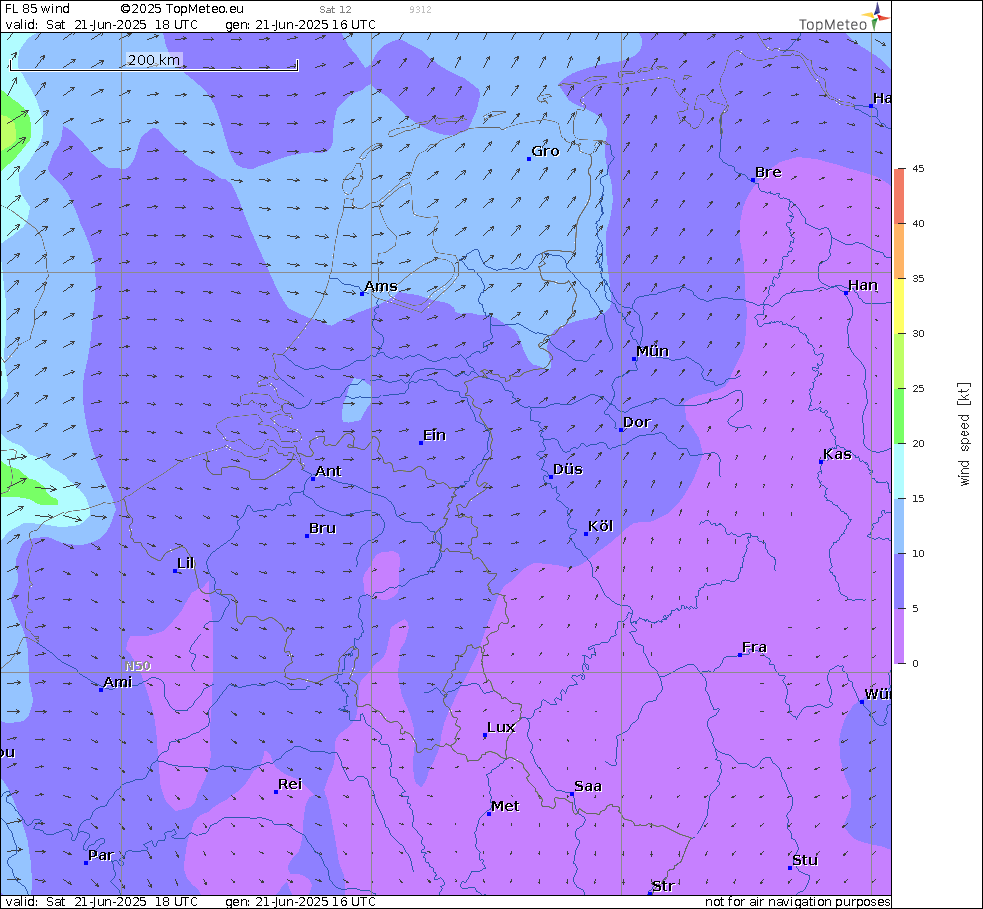This screenshot has width=983, height=909.
Task: Click the "Mün" city label
Action: point(653,351)
